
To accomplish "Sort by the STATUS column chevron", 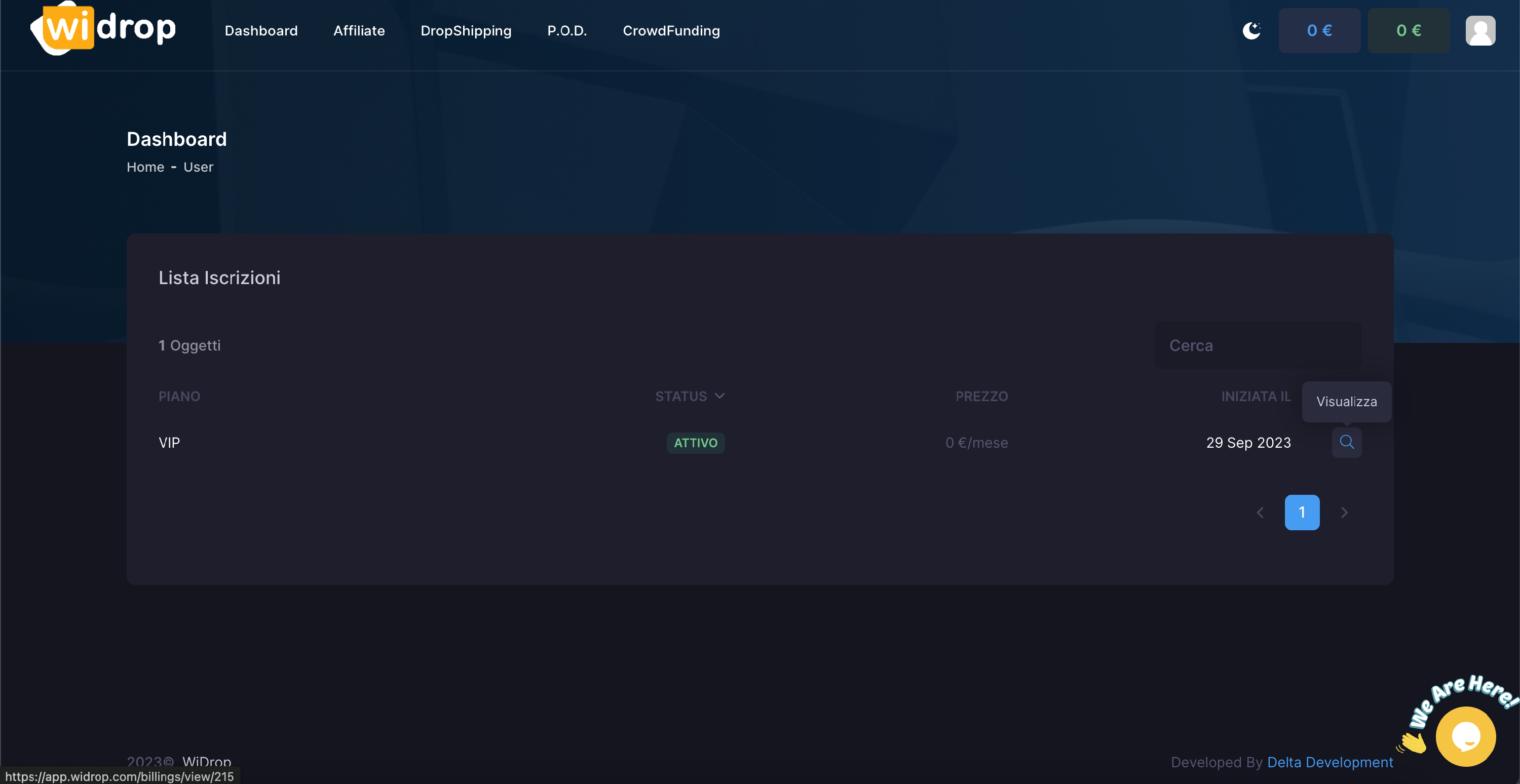I will 719,397.
